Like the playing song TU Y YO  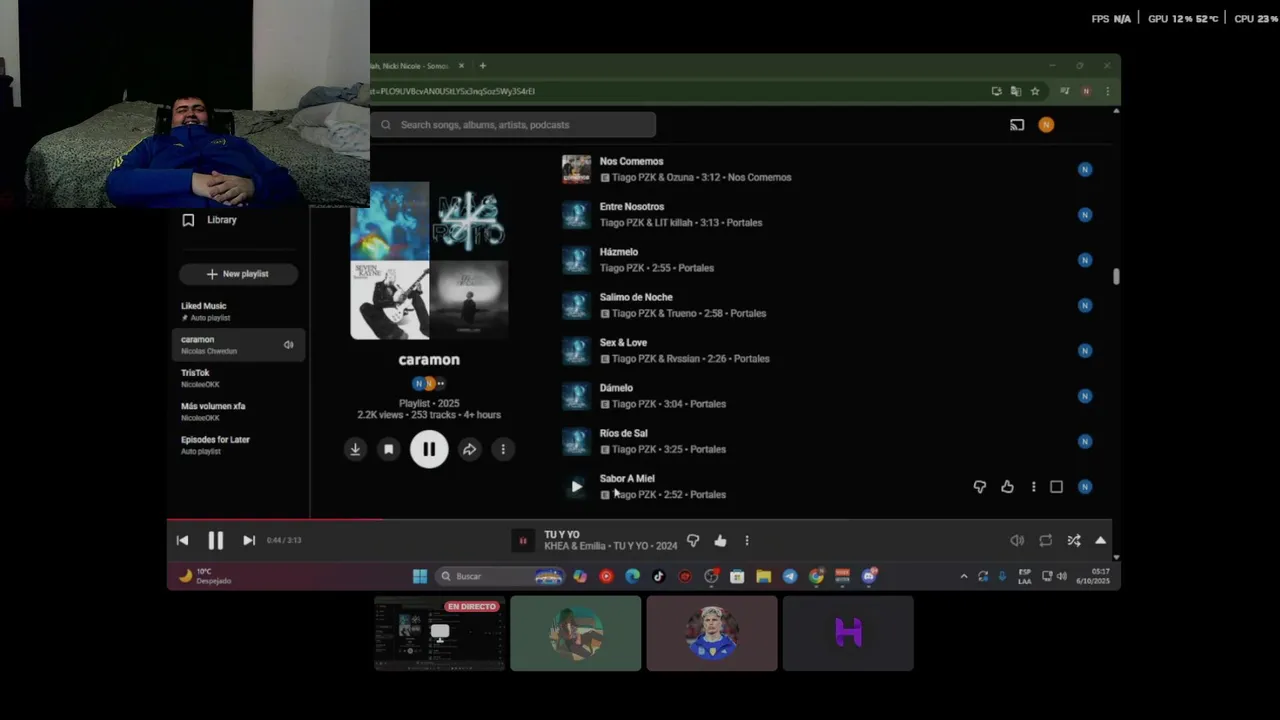coord(720,540)
